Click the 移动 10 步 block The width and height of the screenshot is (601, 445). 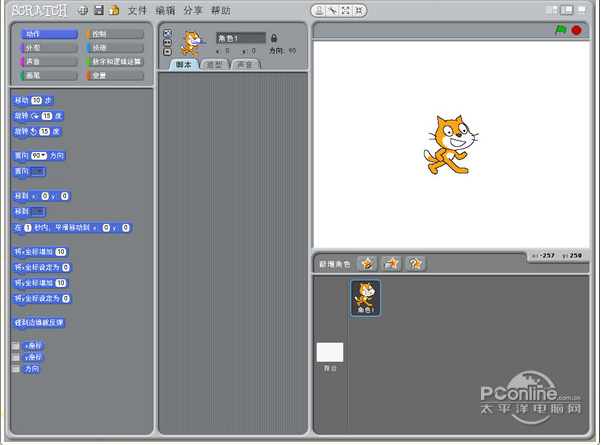33,100
